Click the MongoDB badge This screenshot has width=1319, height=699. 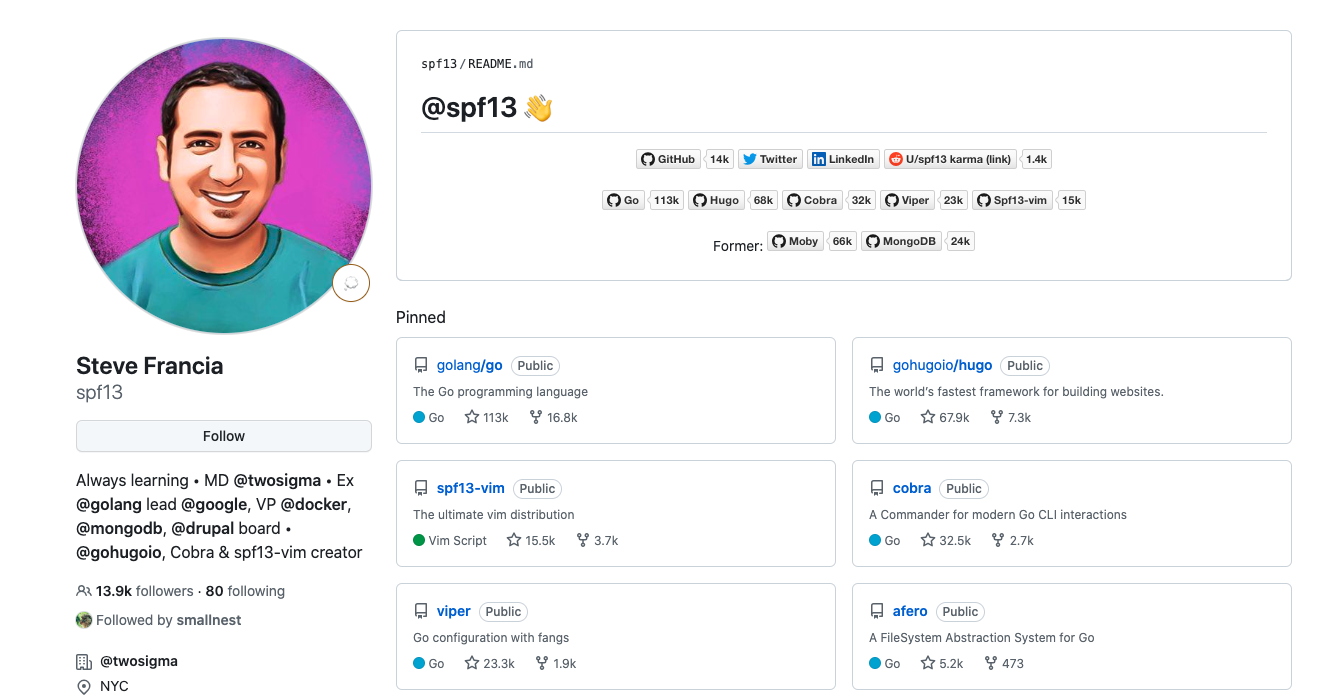click(x=901, y=241)
